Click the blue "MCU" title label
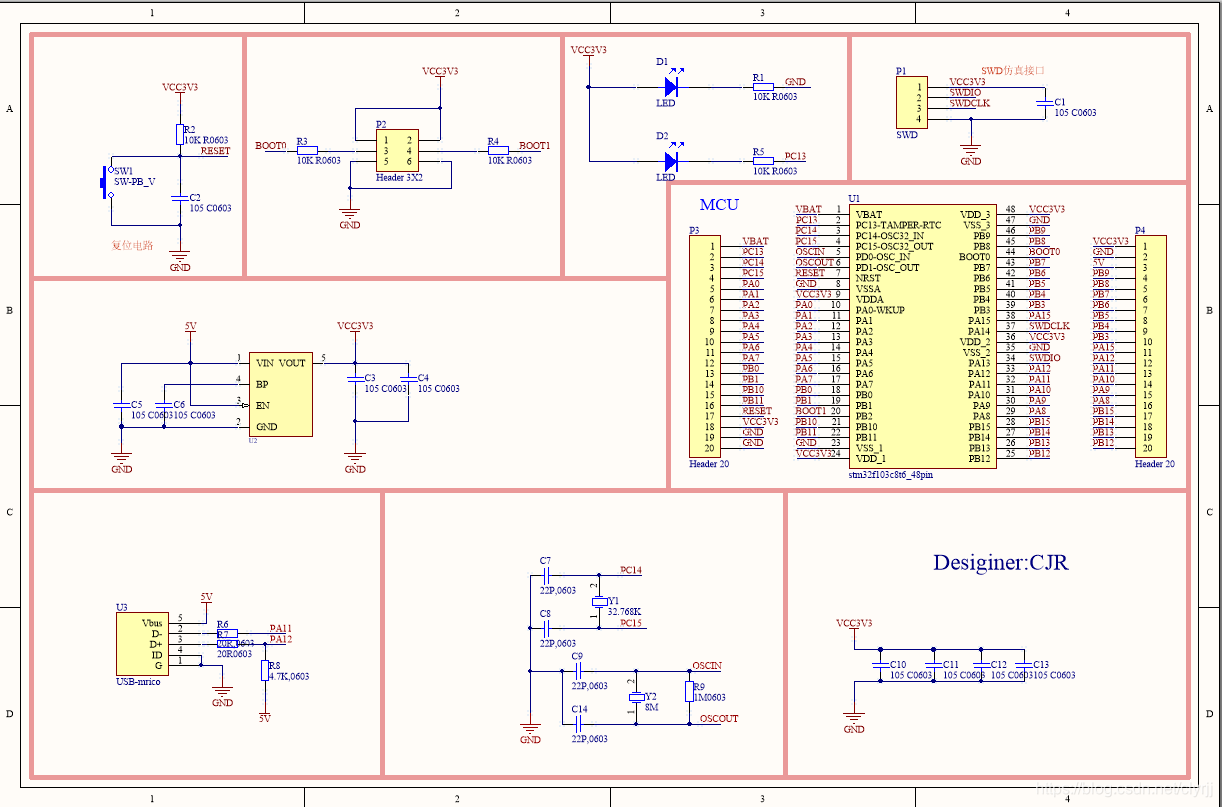Image resolution: width=1222 pixels, height=807 pixels. click(x=719, y=205)
